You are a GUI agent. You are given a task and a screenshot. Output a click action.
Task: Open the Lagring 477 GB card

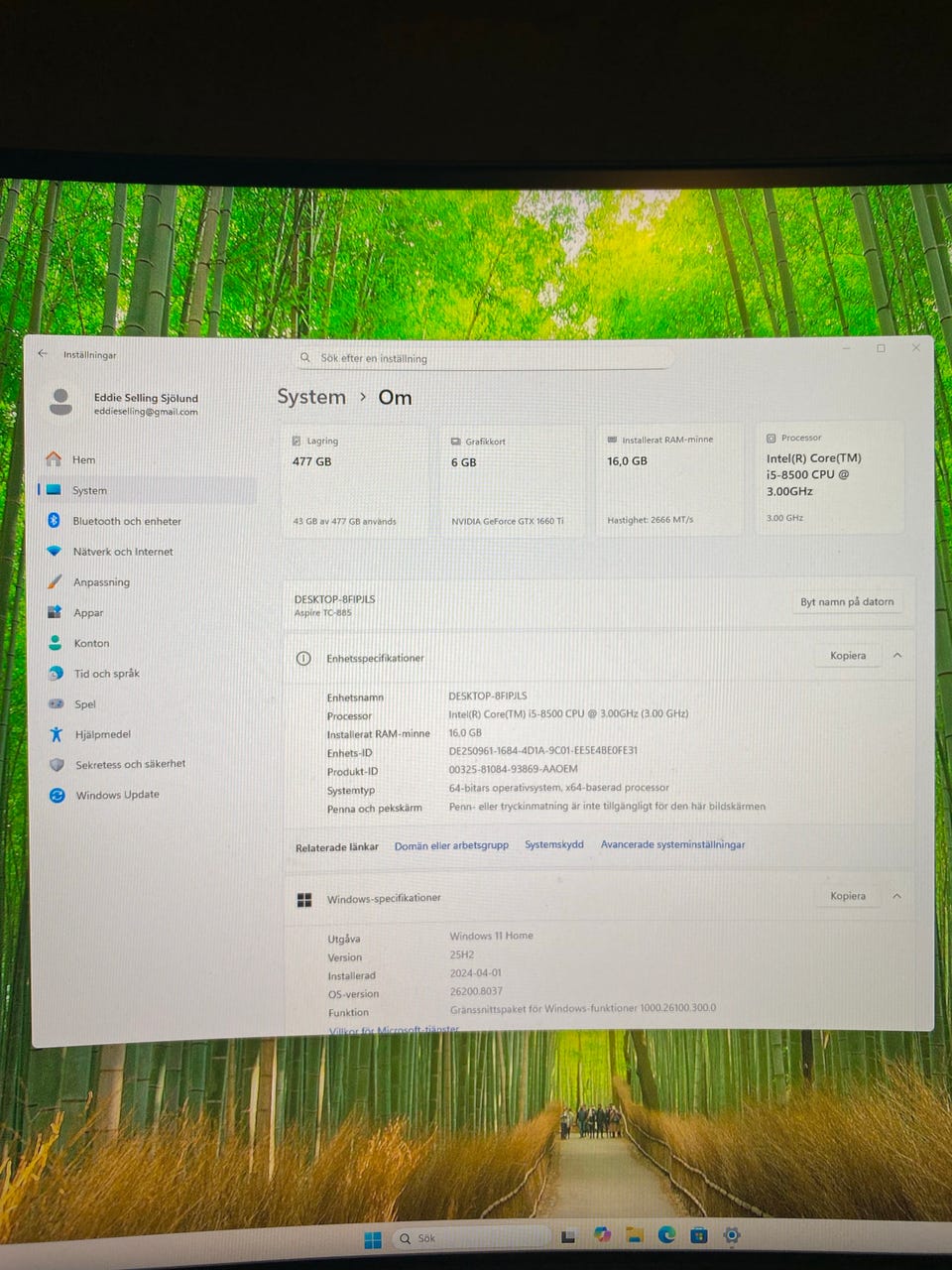tap(355, 480)
